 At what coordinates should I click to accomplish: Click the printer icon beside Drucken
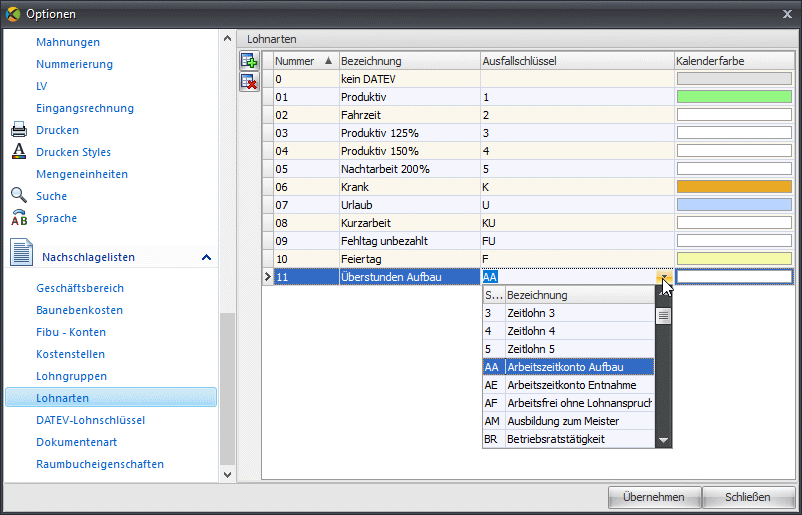click(x=19, y=130)
